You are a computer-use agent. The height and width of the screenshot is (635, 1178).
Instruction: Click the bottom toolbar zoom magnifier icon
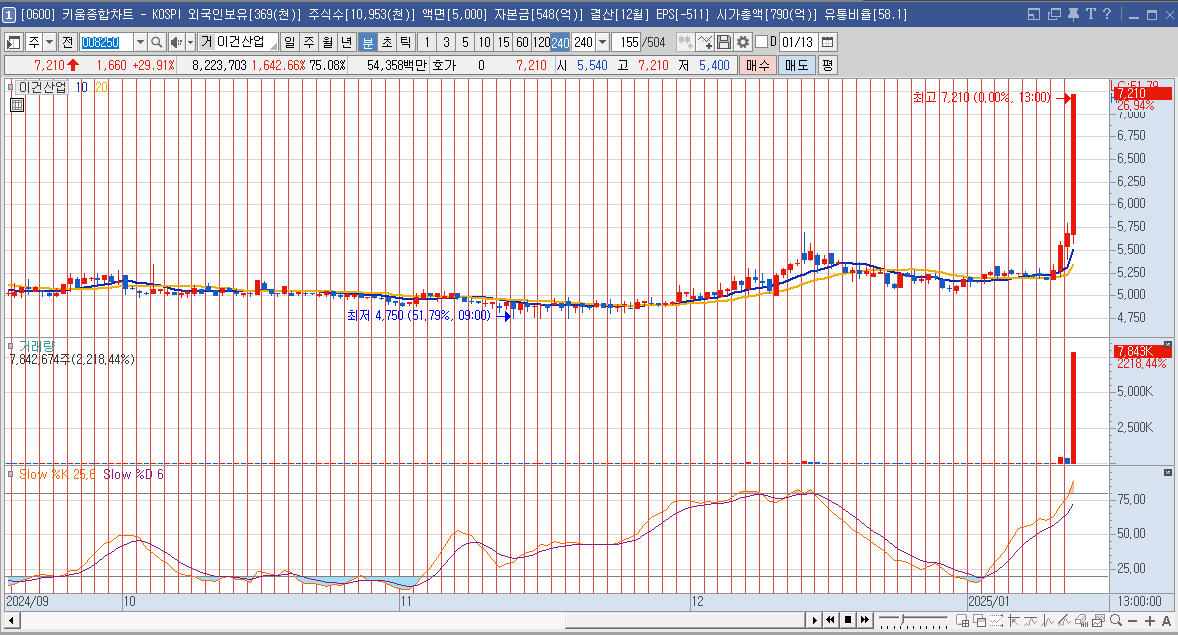tap(1116, 620)
